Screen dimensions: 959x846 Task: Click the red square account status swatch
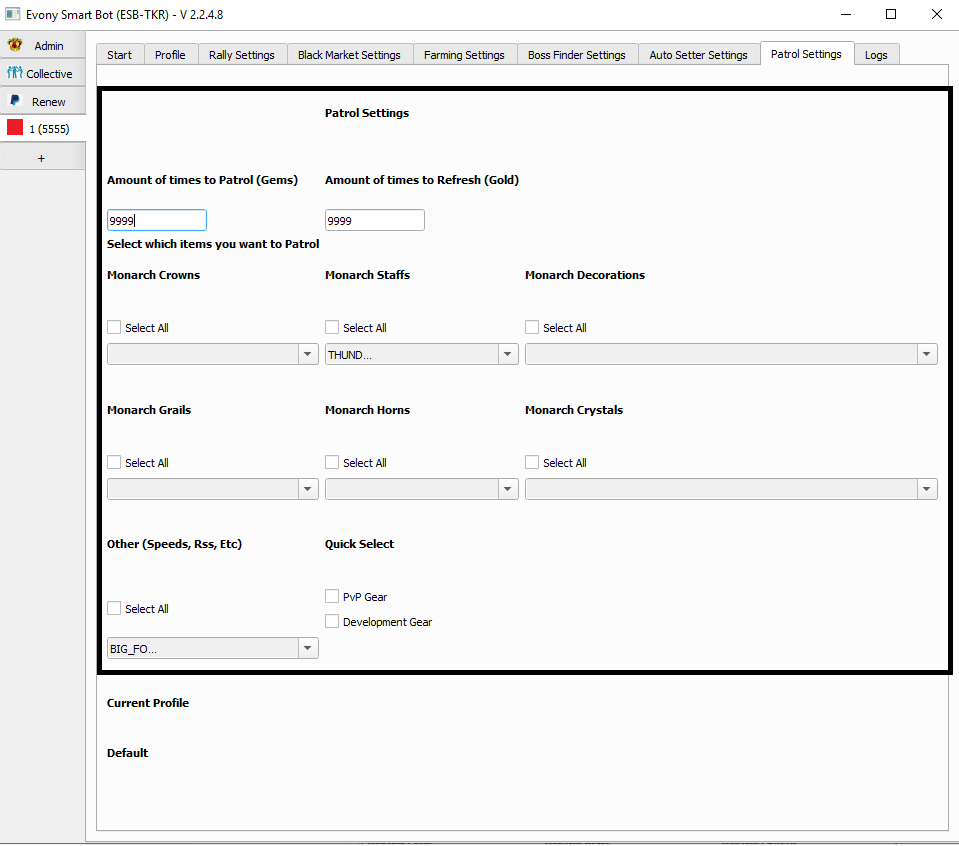click(15, 128)
